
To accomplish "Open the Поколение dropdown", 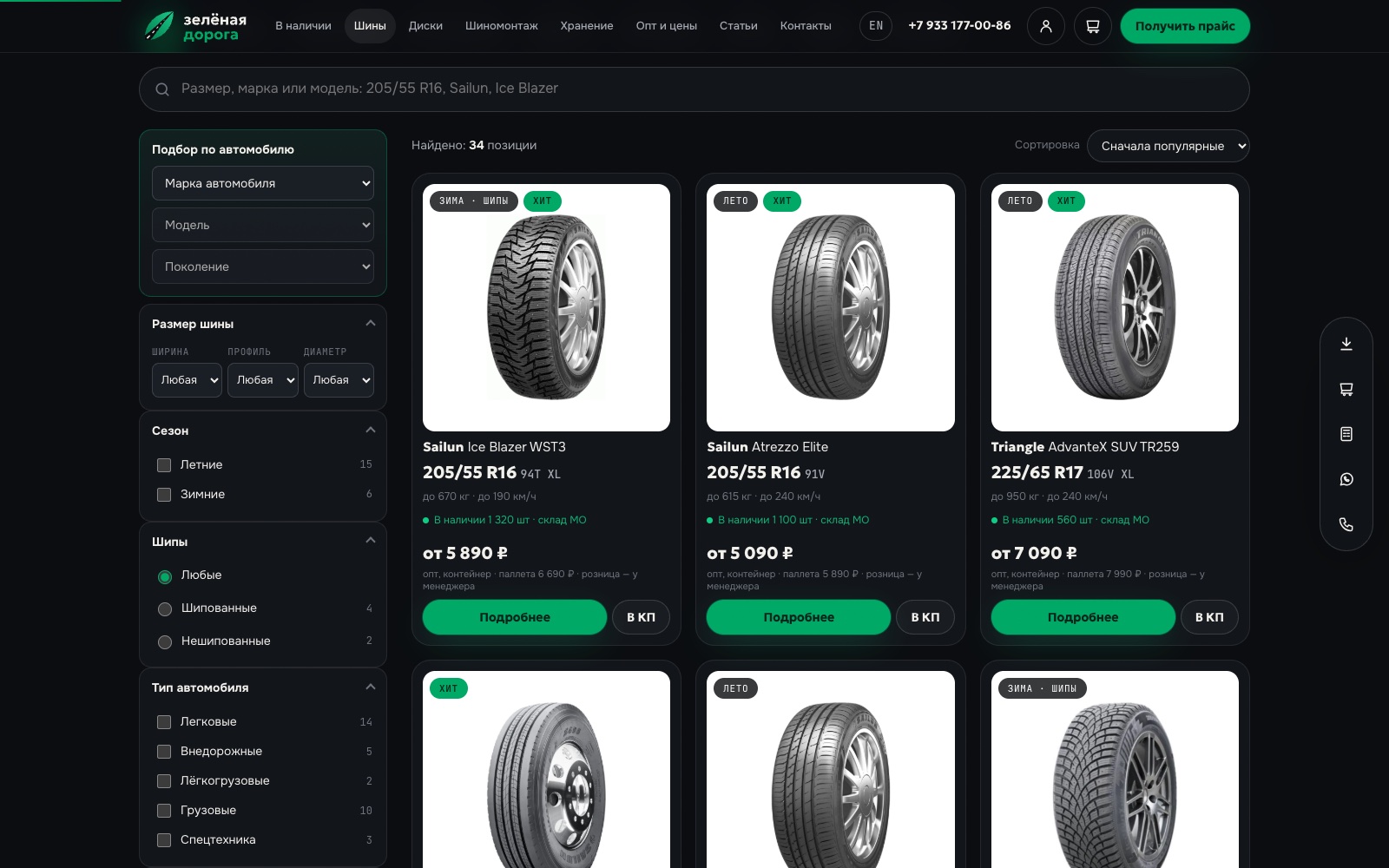I will [x=263, y=266].
